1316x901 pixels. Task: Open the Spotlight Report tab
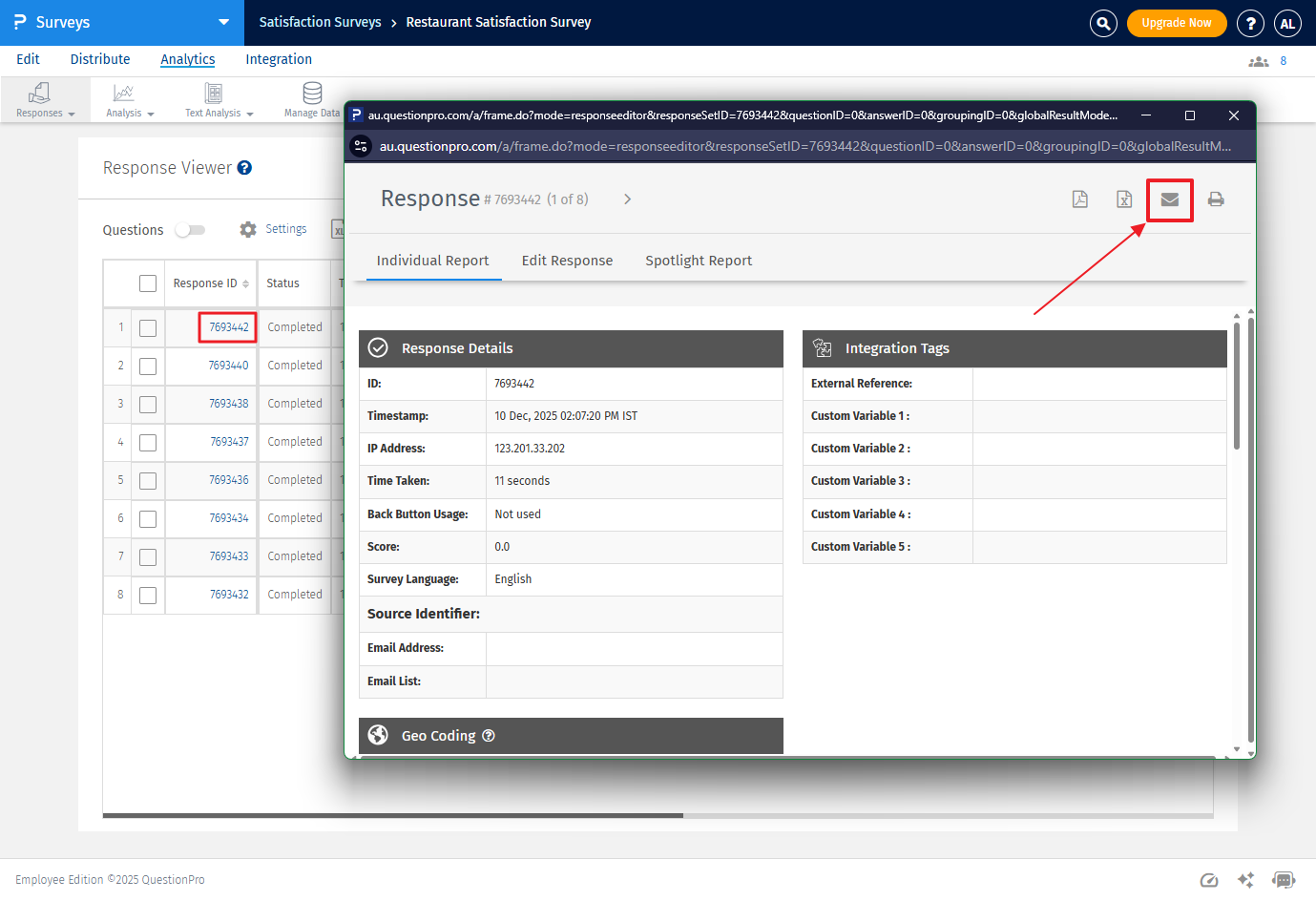tap(698, 261)
